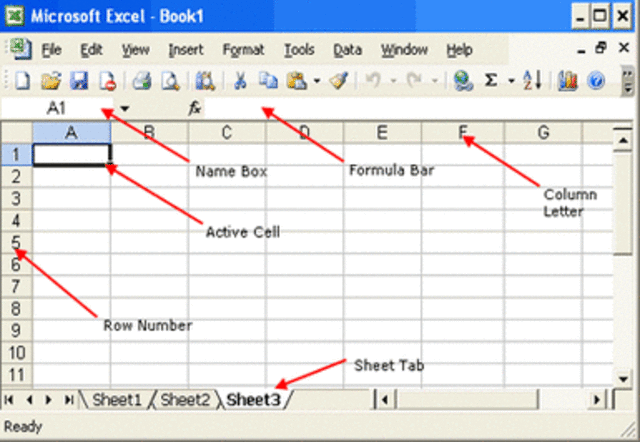The height and width of the screenshot is (442, 640).
Task: Click the horizontal scrollbar right arrow
Action: pos(597,399)
